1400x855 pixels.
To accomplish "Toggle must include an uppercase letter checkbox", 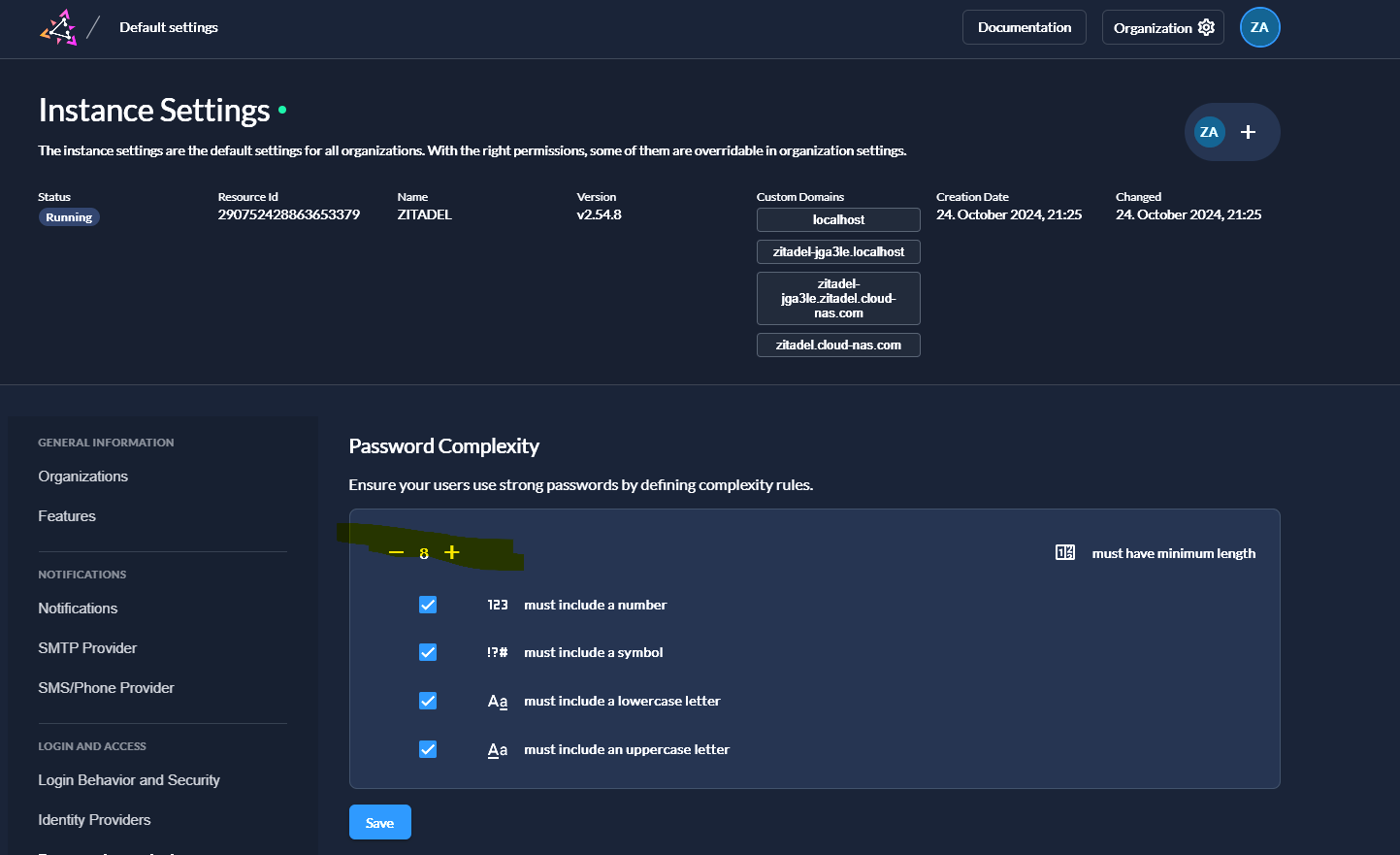I will (428, 749).
